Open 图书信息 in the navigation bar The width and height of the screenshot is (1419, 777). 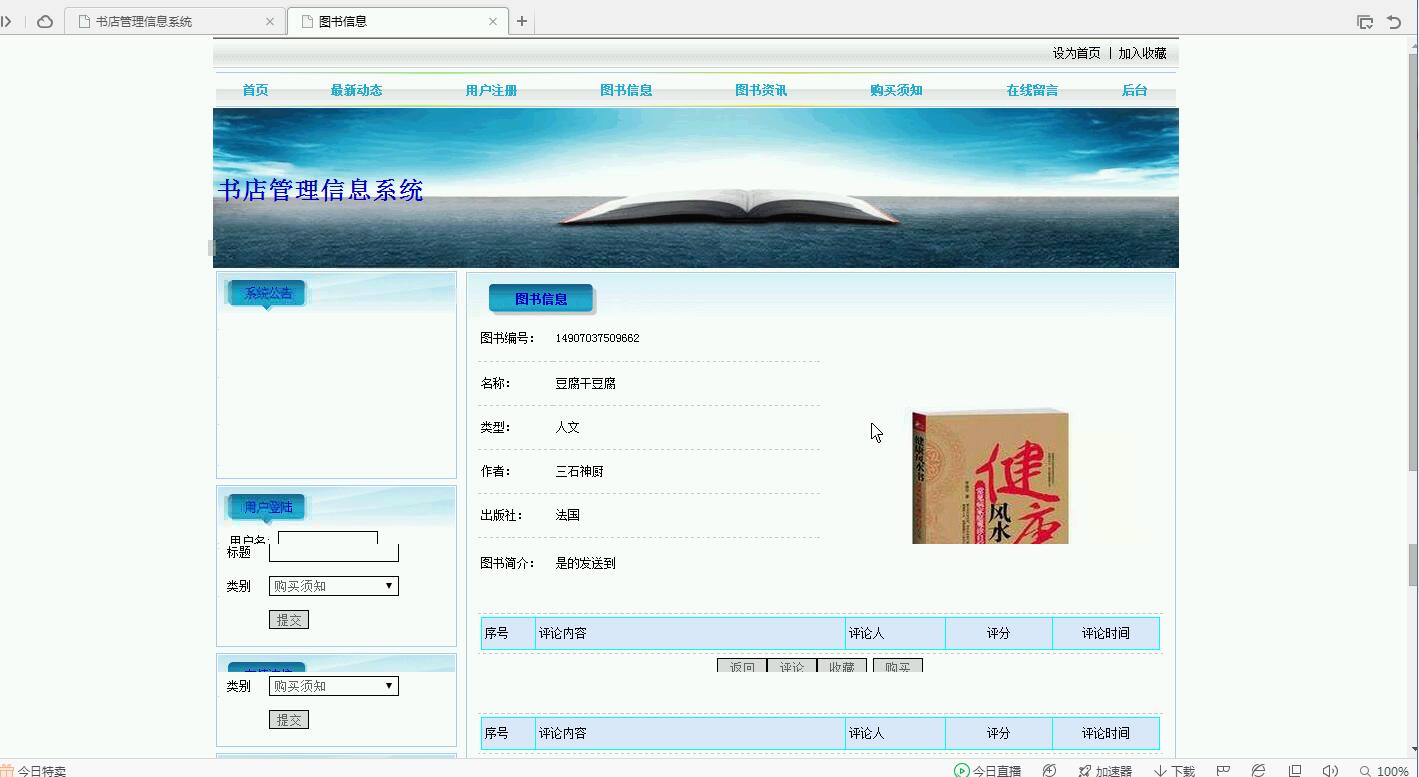[x=626, y=90]
